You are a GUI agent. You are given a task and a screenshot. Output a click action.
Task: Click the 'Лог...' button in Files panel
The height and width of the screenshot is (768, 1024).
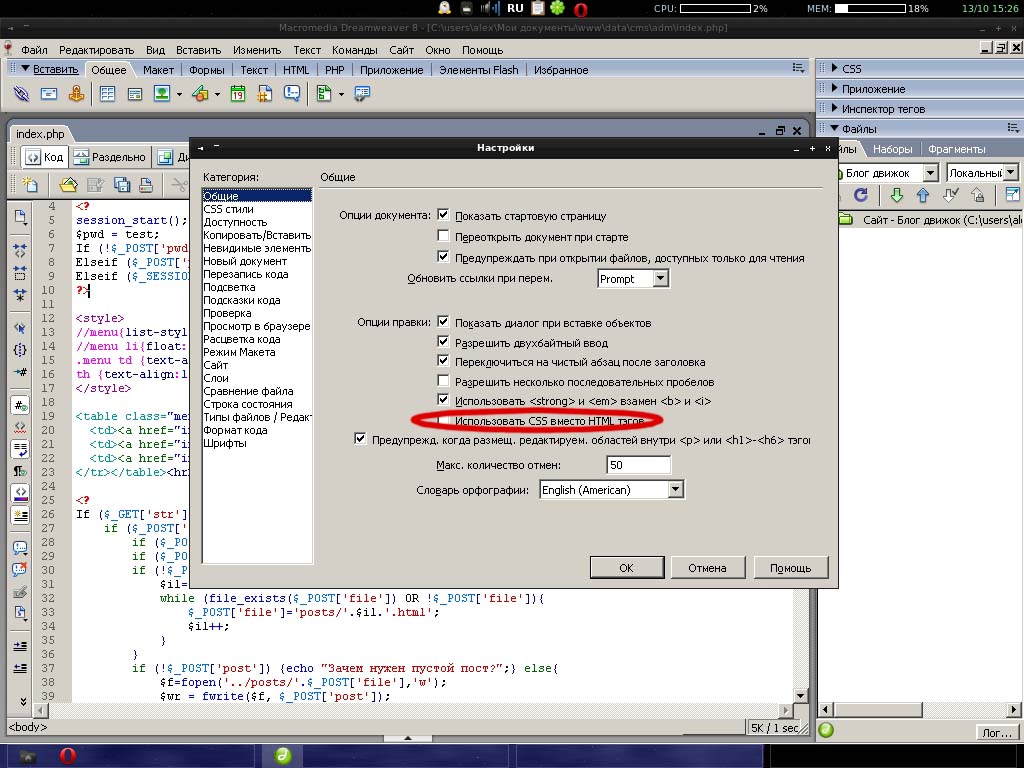point(997,733)
